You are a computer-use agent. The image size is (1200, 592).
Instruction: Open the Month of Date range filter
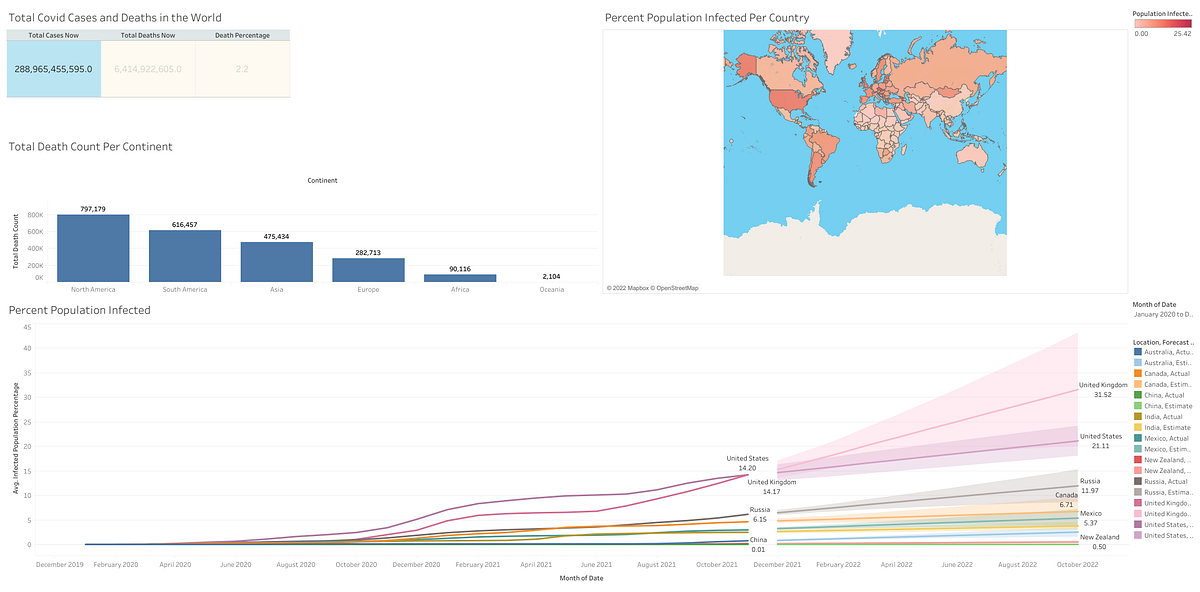1163,314
